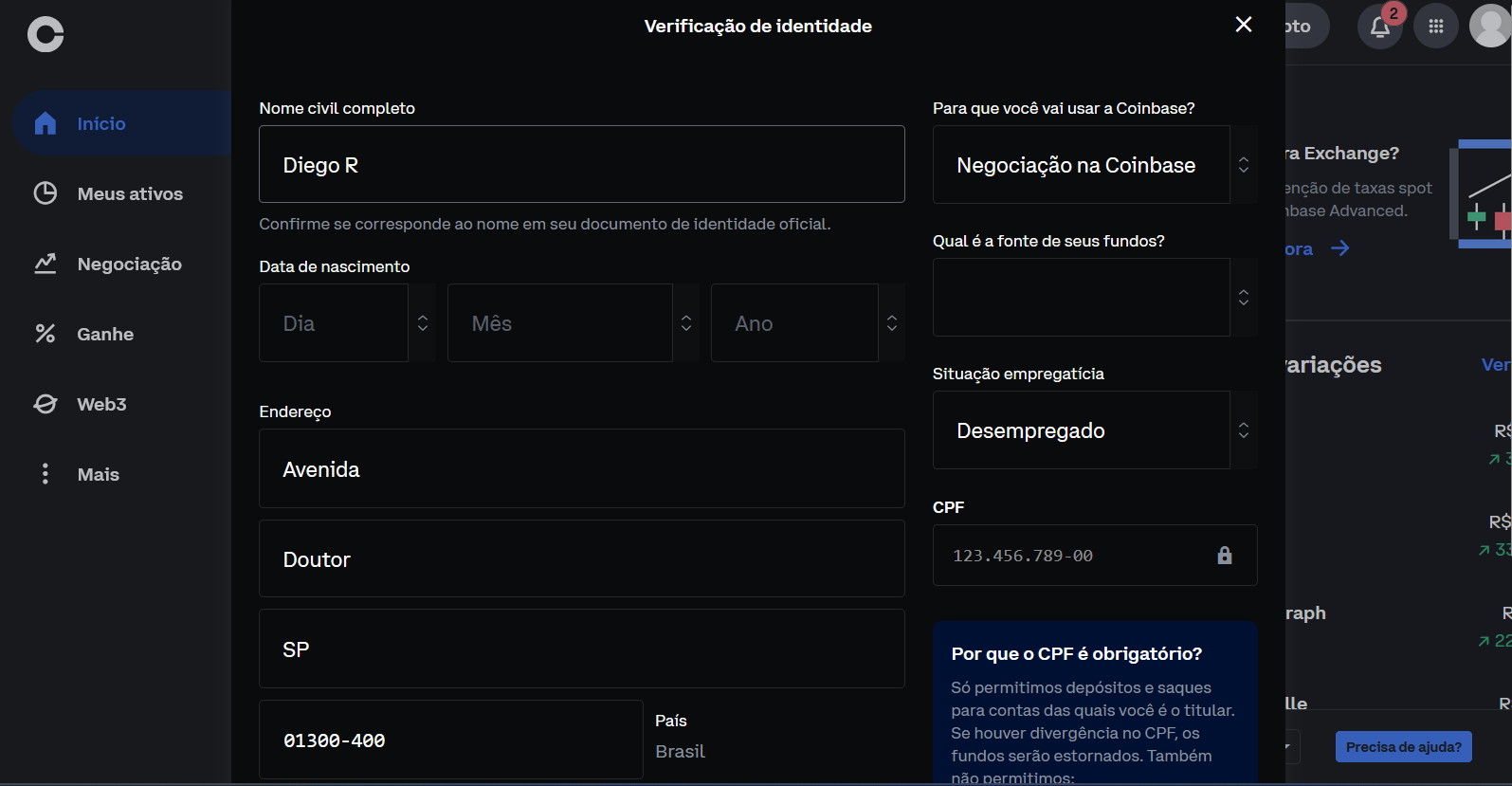Screen dimensions: 1512x786
Task: Click the stepper arrows beside Negociação na Coinbase
Action: pyautogui.click(x=1244, y=165)
